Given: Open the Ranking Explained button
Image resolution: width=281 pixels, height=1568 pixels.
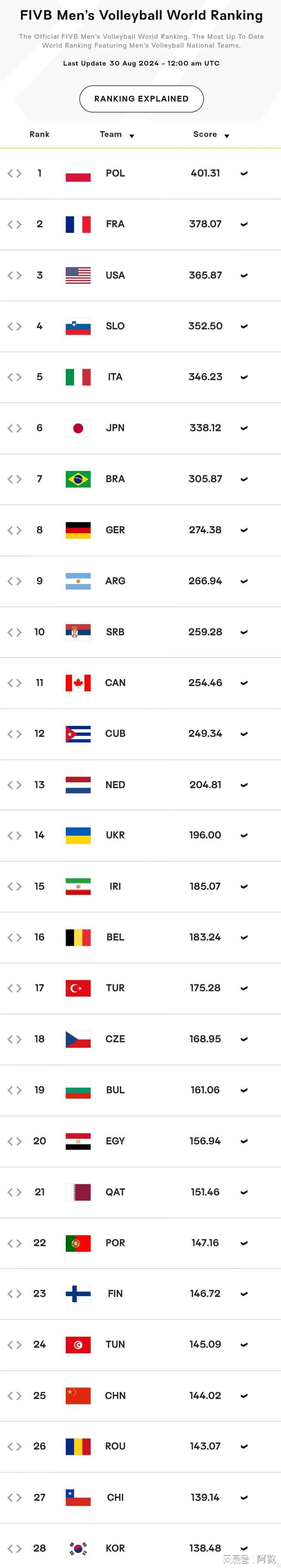Looking at the screenshot, I should click(x=141, y=98).
